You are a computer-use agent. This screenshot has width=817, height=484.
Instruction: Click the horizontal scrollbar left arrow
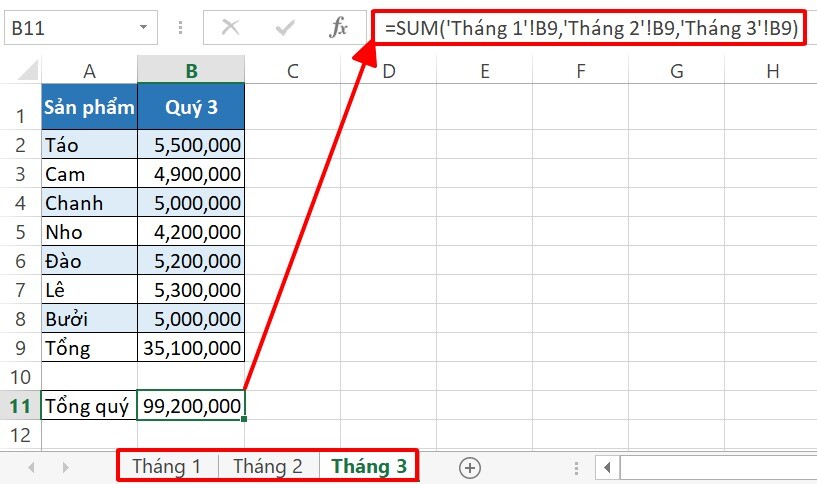pyautogui.click(x=607, y=467)
